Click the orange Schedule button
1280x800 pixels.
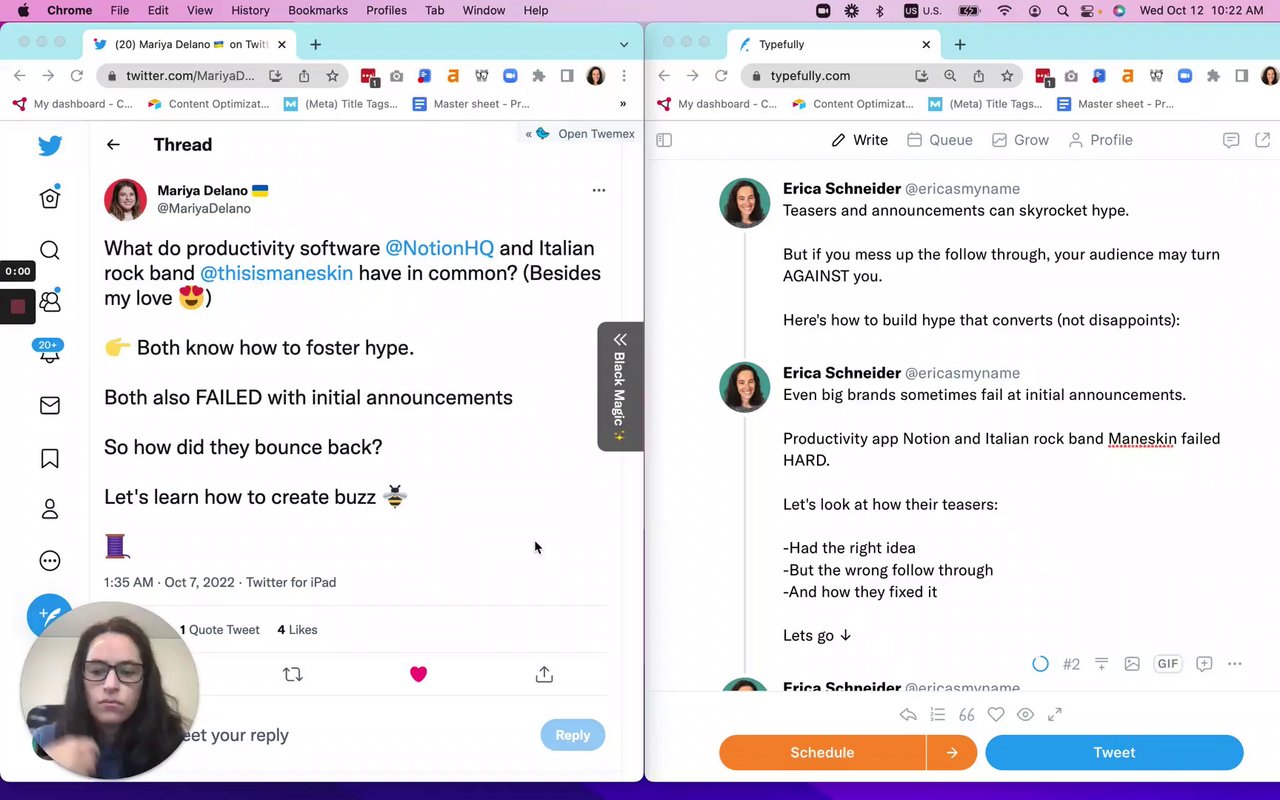tap(822, 753)
